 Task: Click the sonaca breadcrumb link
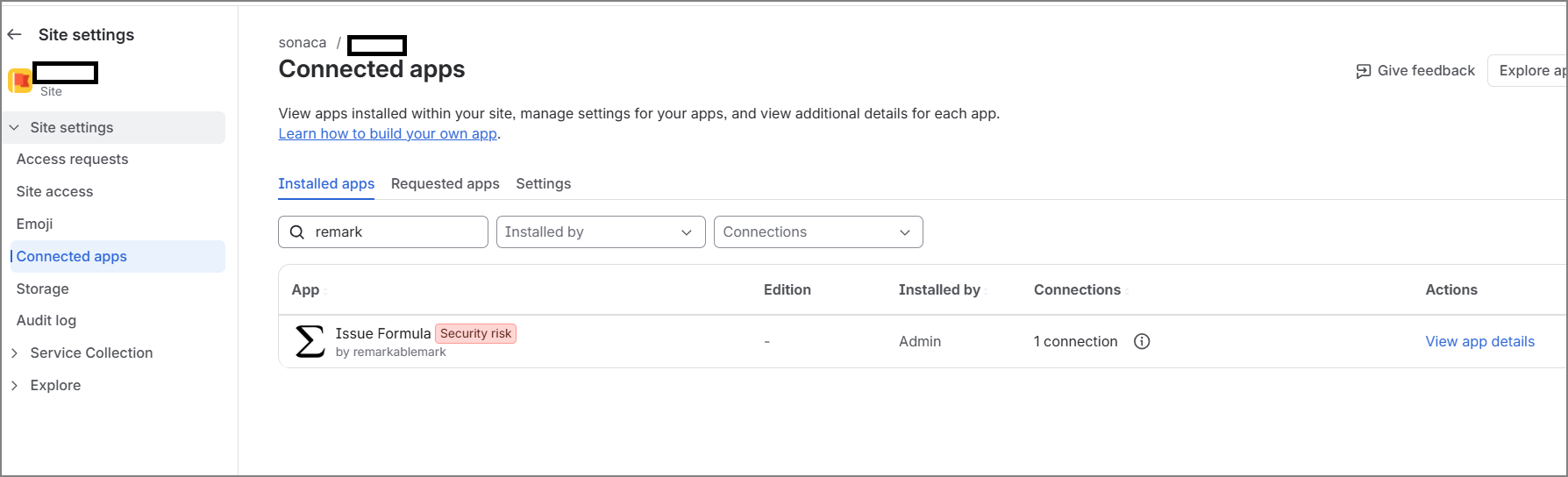coord(302,43)
